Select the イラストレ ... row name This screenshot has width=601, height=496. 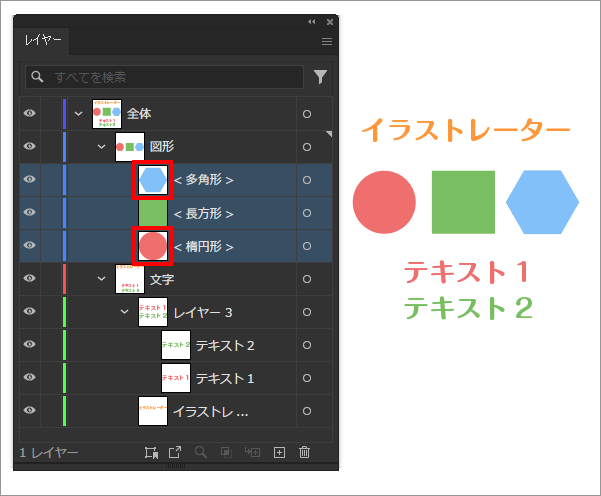click(x=210, y=412)
